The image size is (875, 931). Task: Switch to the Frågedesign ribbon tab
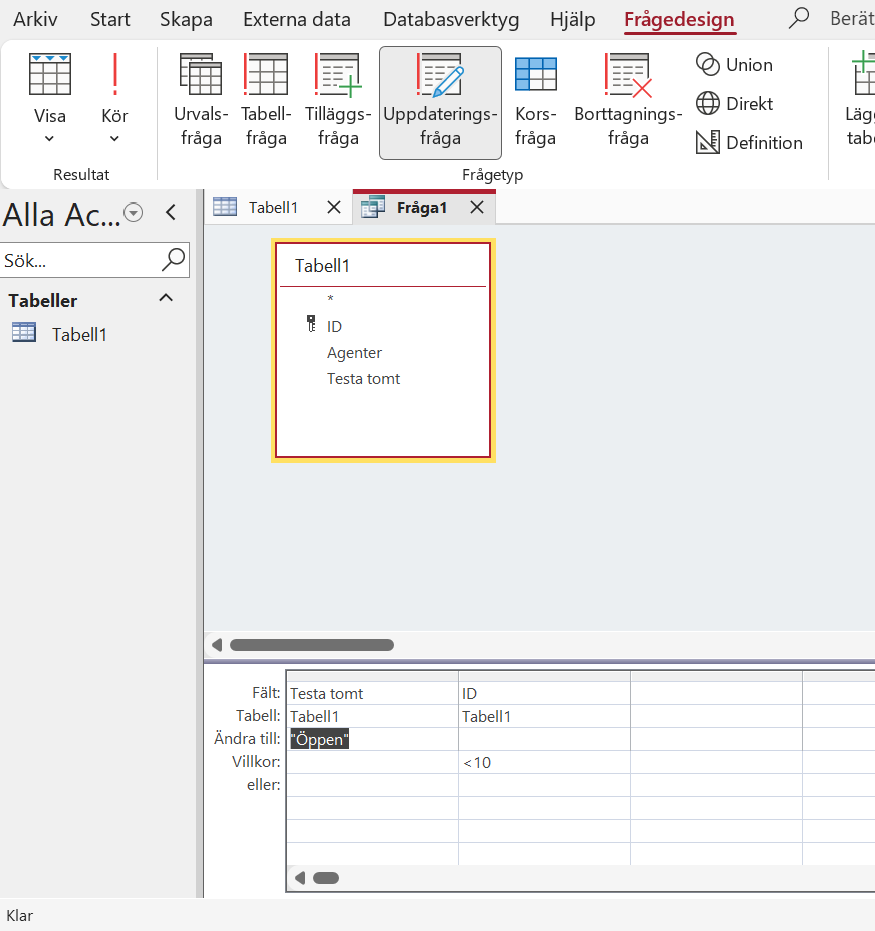pos(679,20)
